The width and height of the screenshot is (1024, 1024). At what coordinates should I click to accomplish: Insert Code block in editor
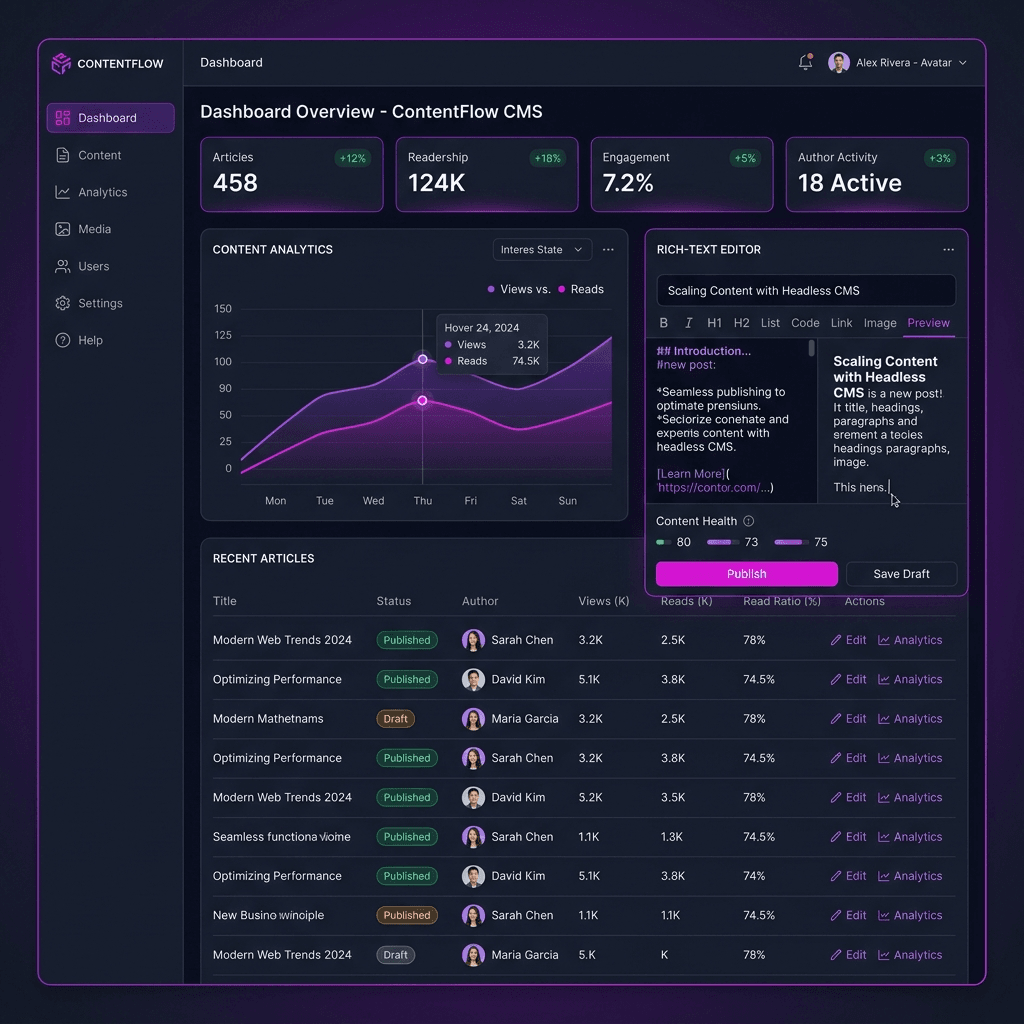pos(805,323)
